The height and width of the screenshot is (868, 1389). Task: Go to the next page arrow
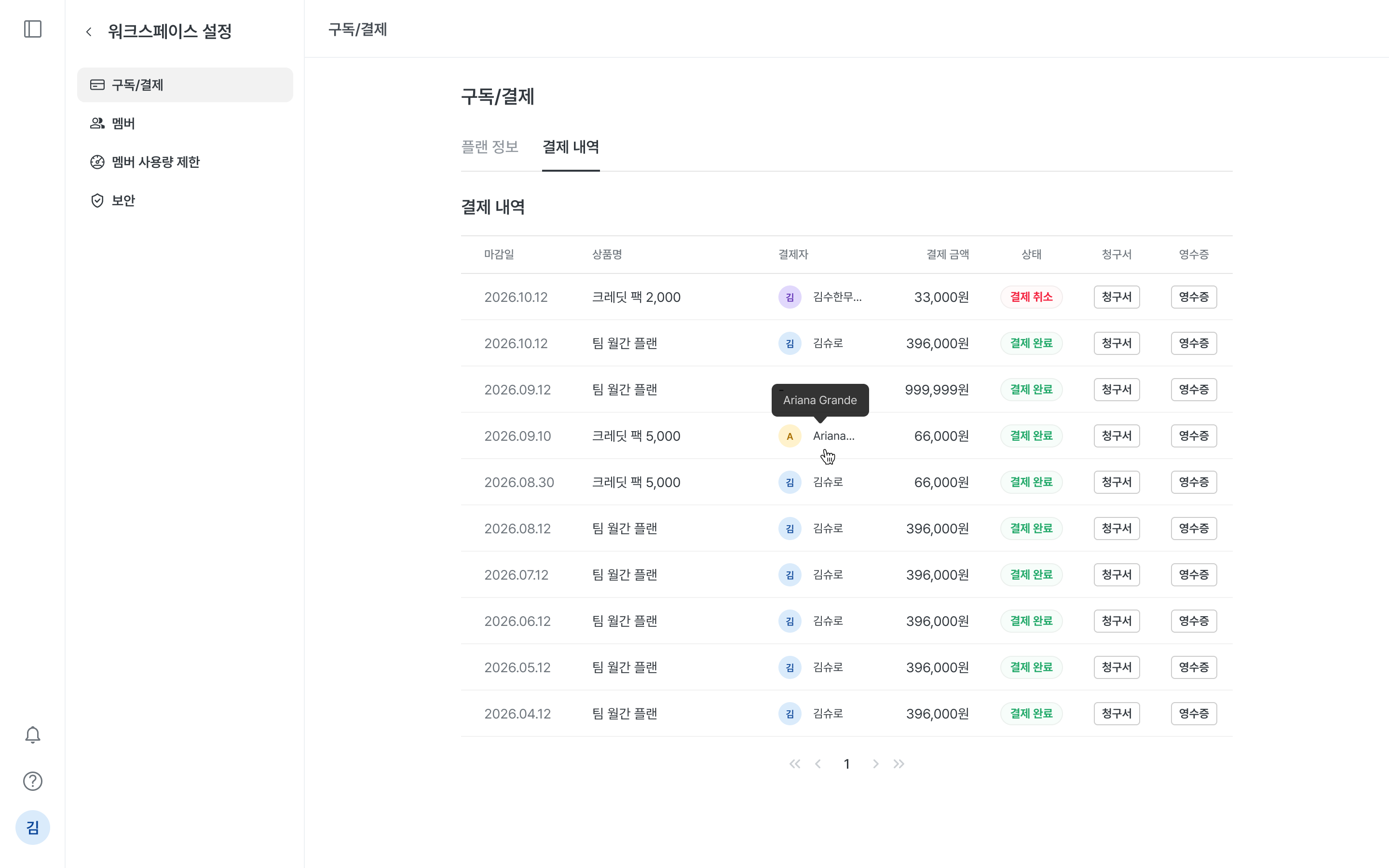tap(875, 764)
